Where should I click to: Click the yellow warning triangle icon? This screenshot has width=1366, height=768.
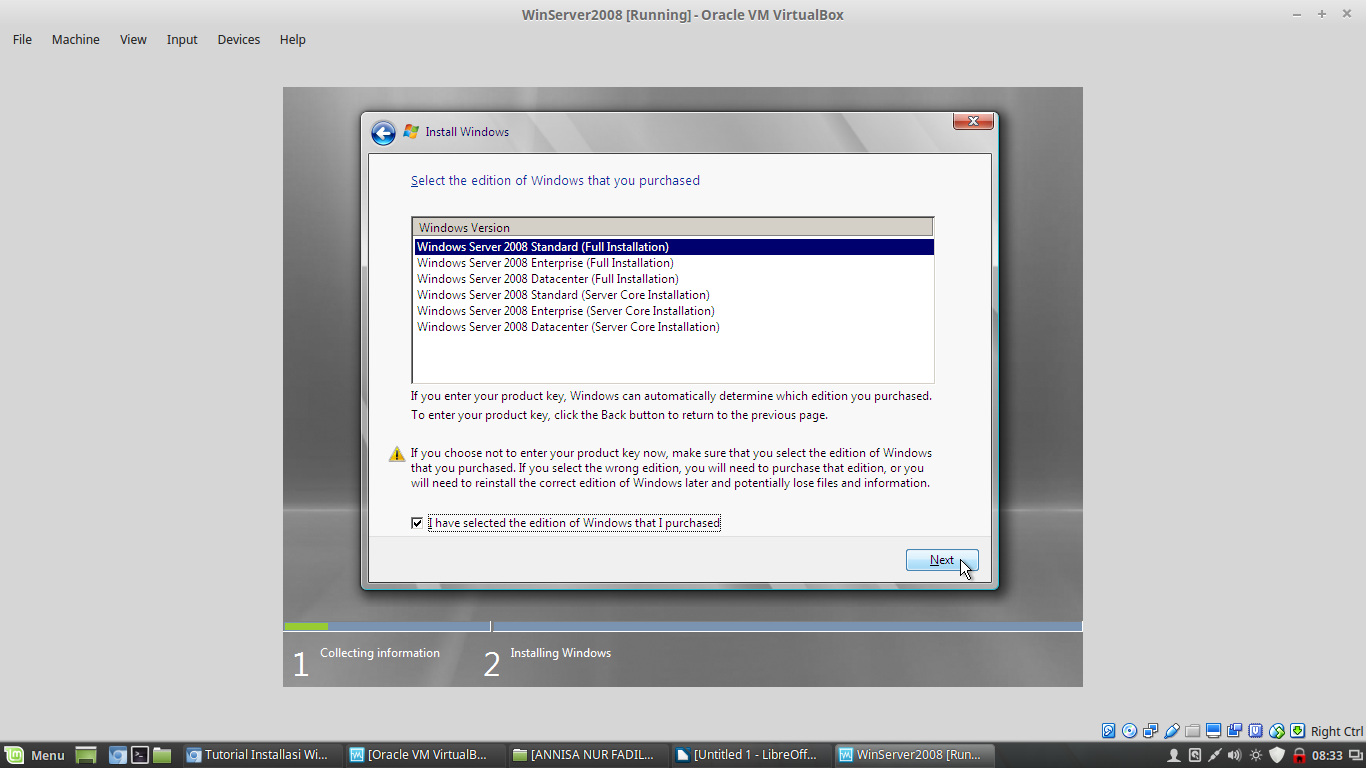pyautogui.click(x=397, y=454)
